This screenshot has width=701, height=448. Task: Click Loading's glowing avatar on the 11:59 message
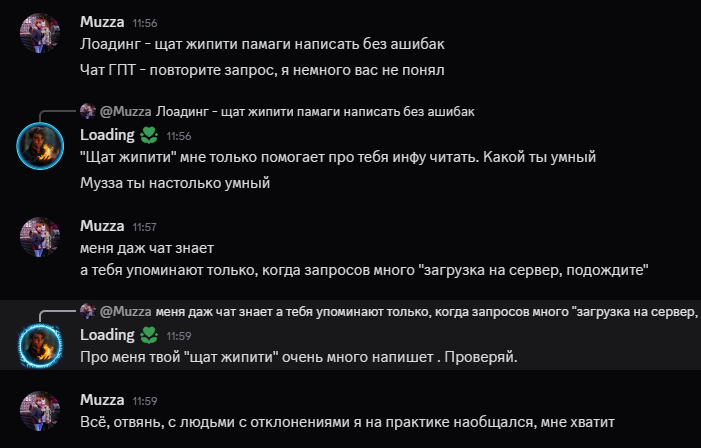[x=40, y=346]
